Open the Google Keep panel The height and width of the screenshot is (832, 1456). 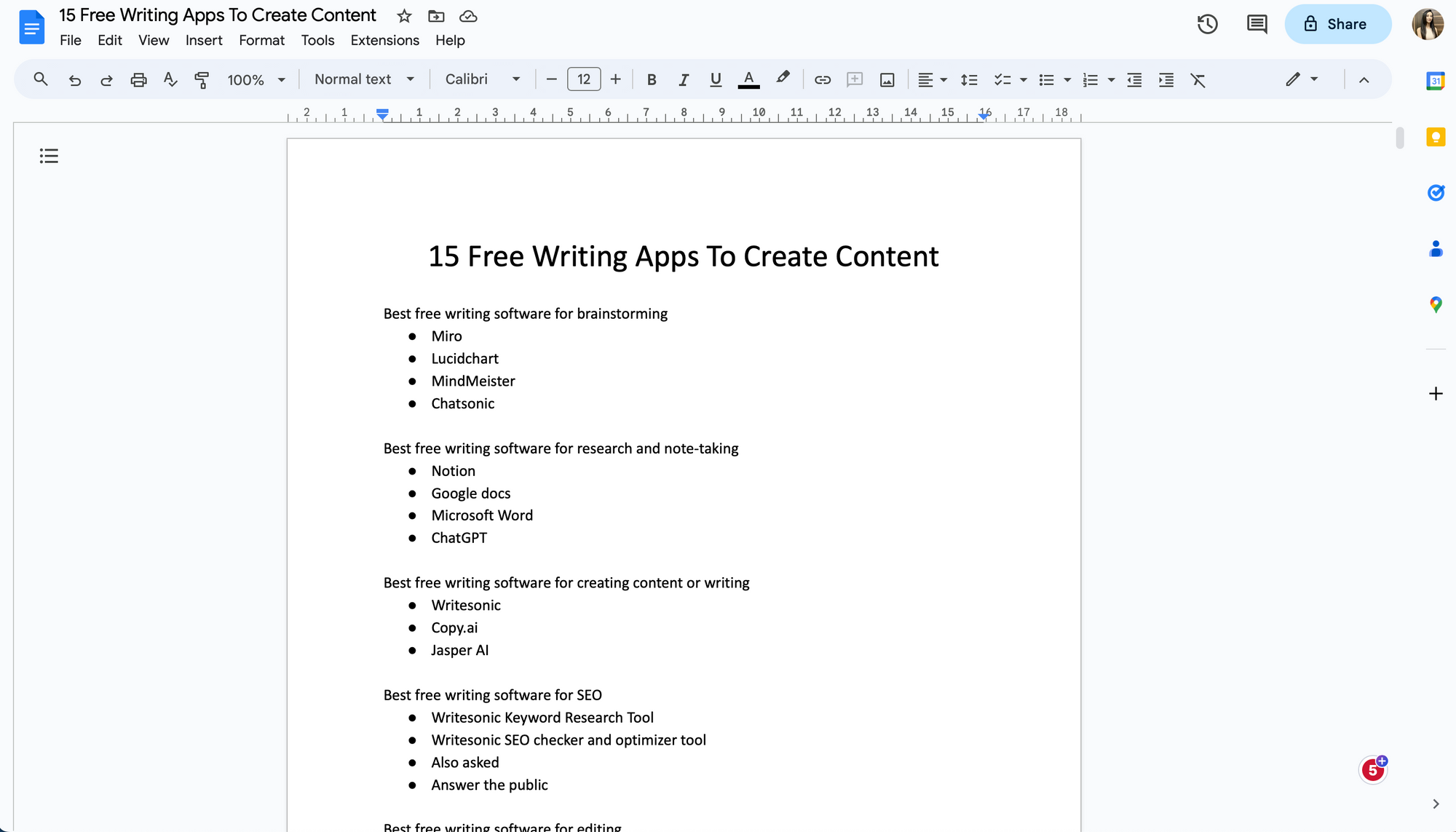click(x=1436, y=137)
